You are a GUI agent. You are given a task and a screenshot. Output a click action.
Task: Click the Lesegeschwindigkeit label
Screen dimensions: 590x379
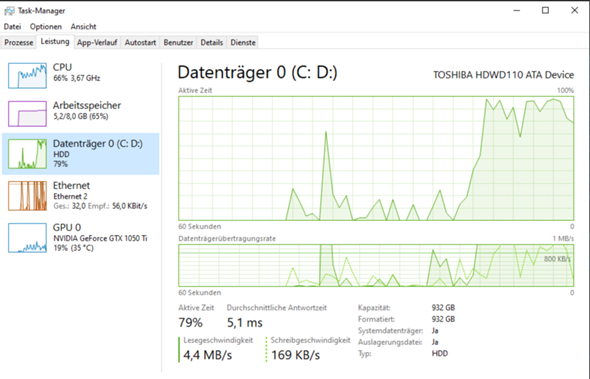point(218,340)
